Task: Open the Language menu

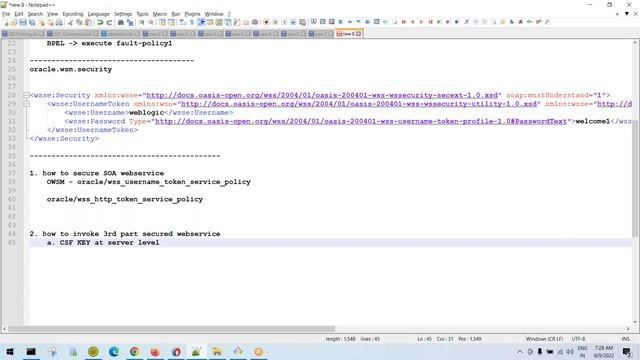Action: [x=98, y=14]
